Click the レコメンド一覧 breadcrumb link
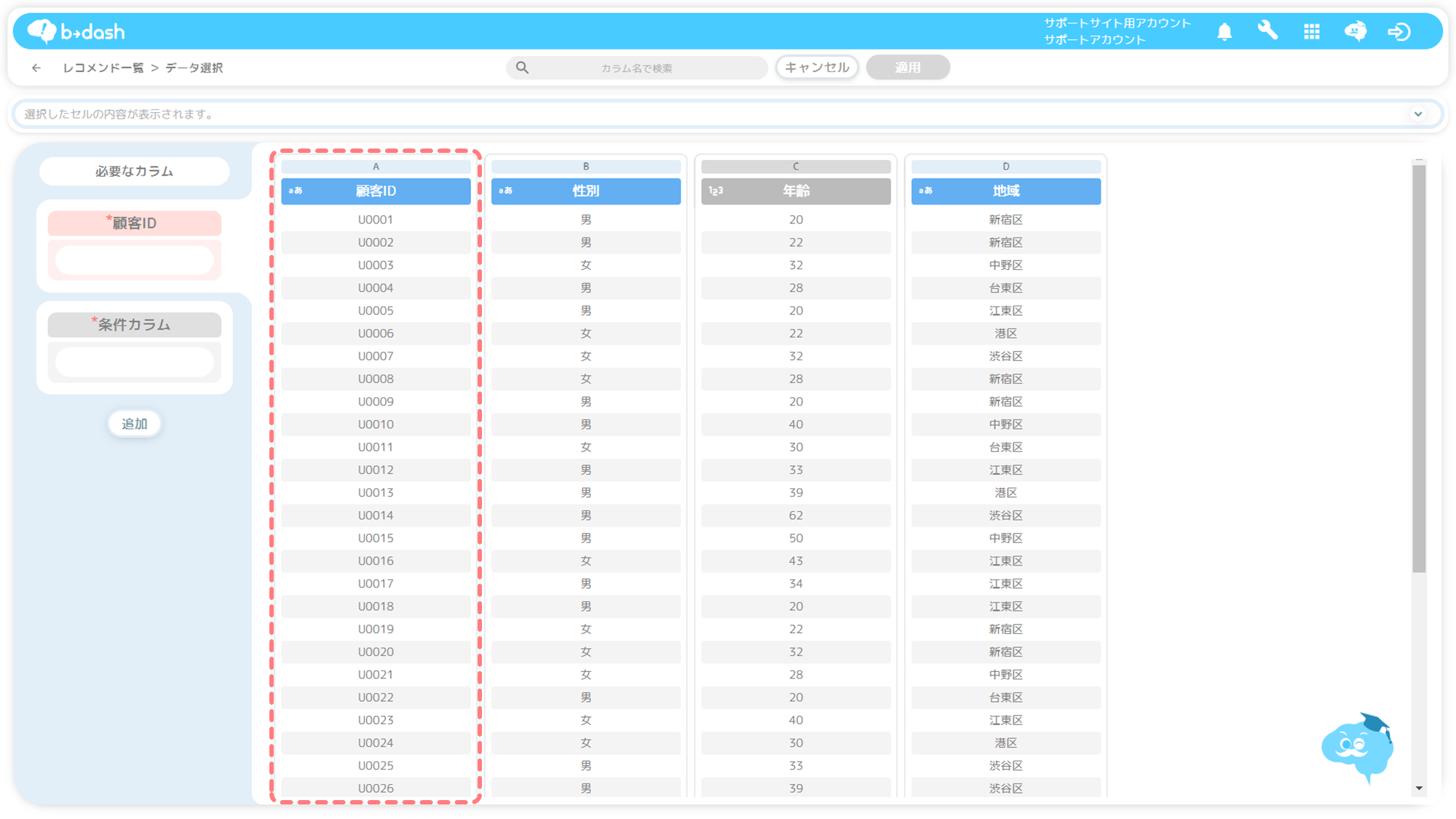The image size is (1456, 819). (x=103, y=68)
